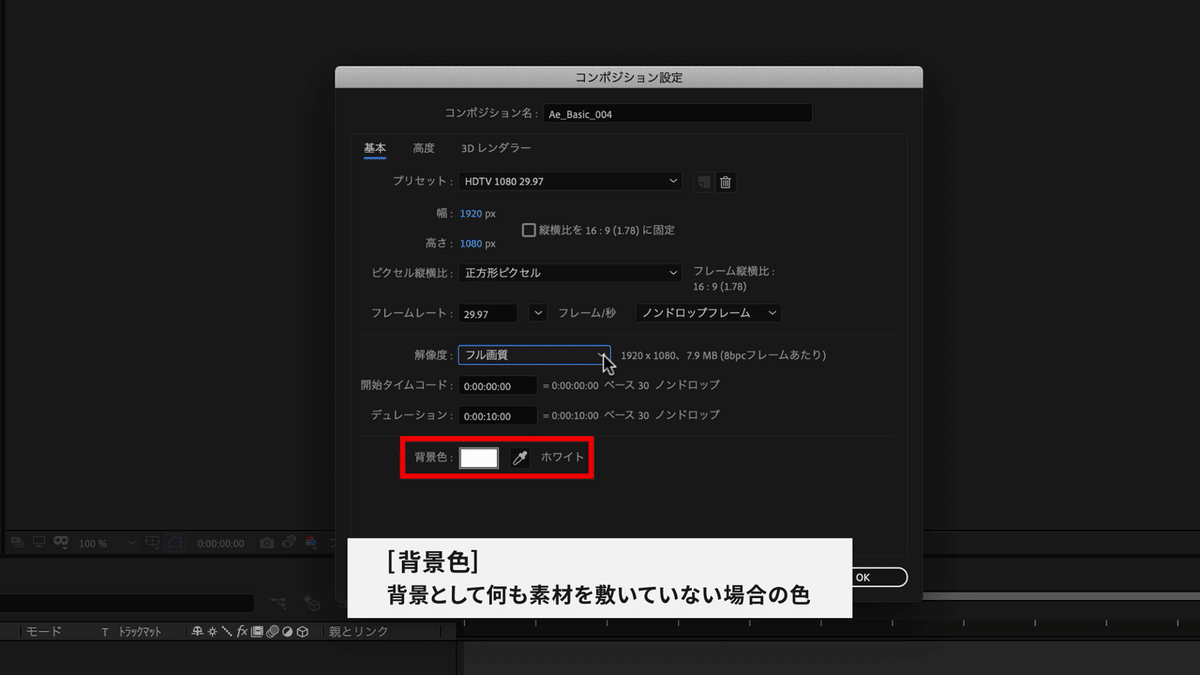Image resolution: width=1200 pixels, height=675 pixels.
Task: Enable the 縦横比を16:9に固定 checkbox
Action: [x=527, y=230]
